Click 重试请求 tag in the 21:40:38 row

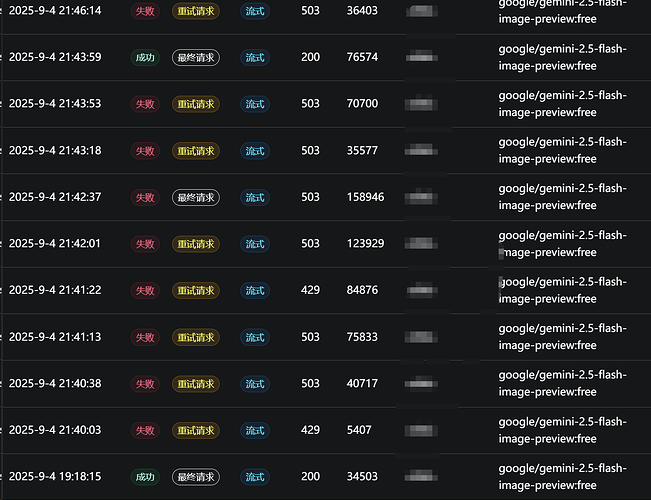tap(196, 384)
